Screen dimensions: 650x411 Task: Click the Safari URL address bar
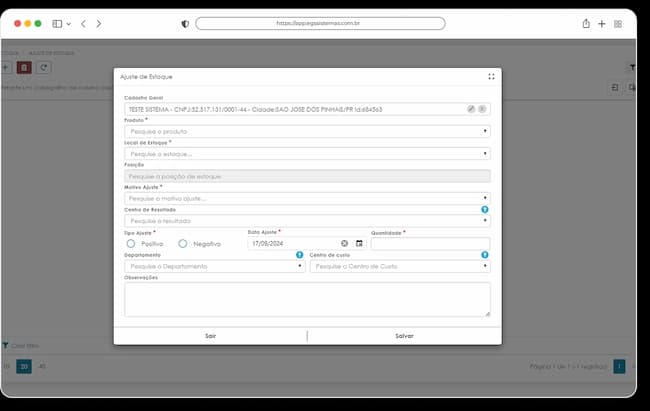click(x=320, y=23)
